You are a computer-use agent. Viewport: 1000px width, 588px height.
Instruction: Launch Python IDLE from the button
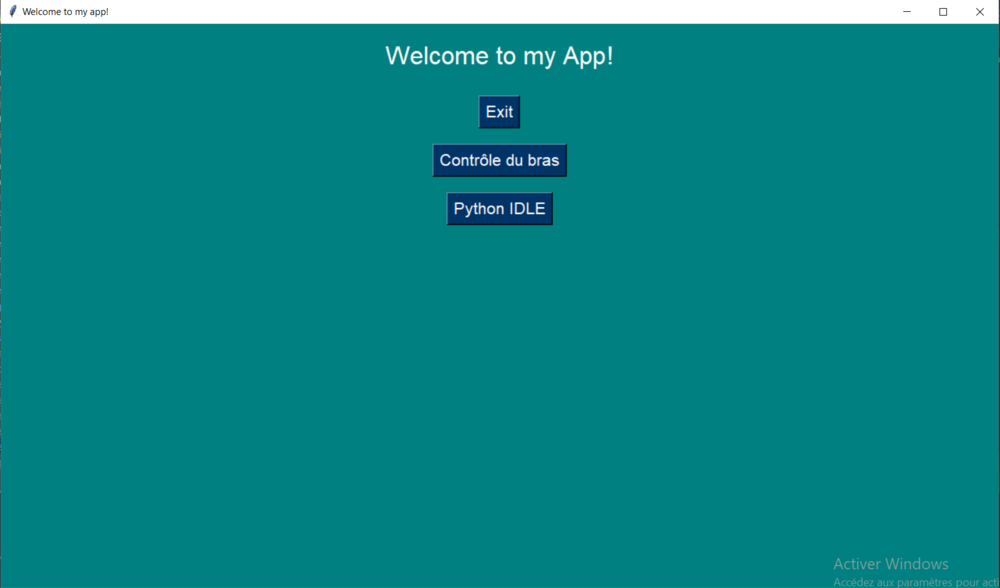(x=499, y=209)
